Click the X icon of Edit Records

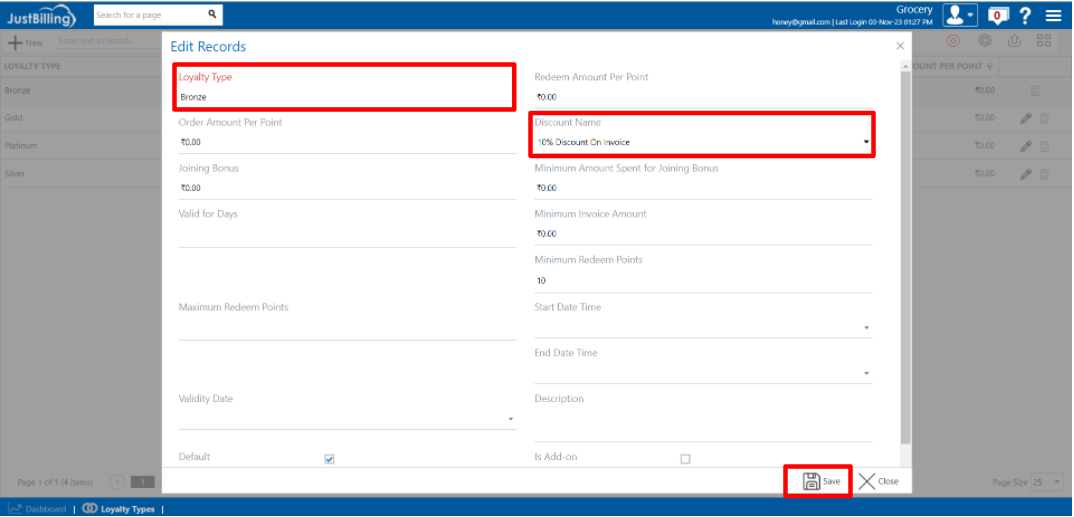900,46
